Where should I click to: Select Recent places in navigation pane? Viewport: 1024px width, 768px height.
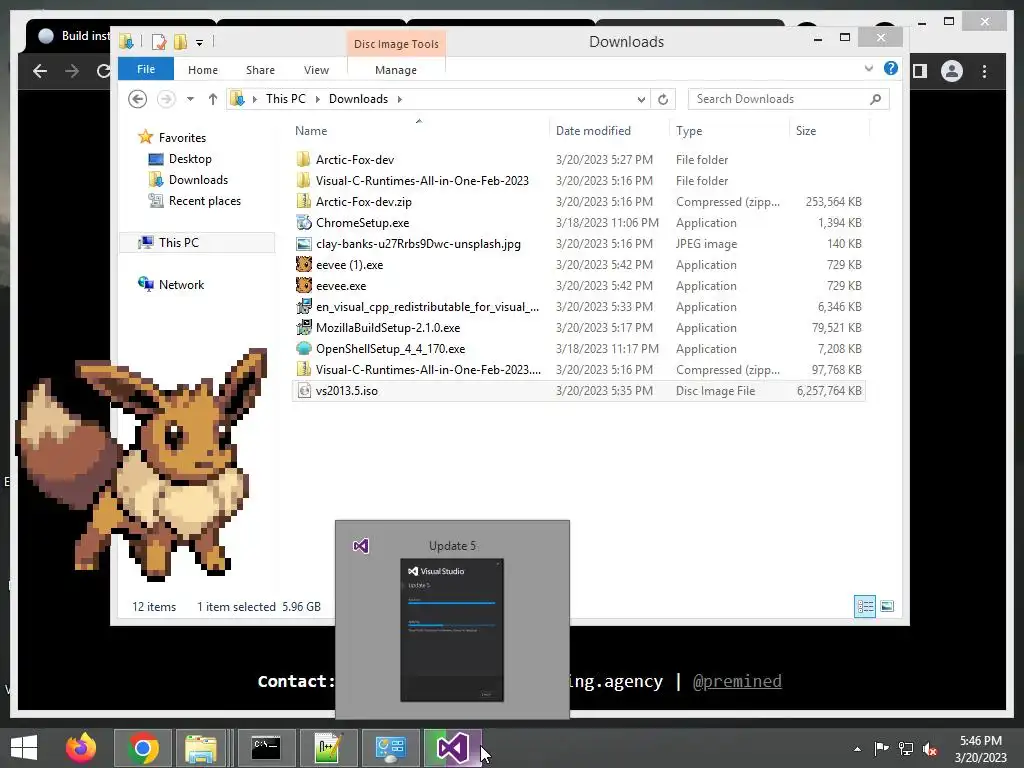click(204, 200)
